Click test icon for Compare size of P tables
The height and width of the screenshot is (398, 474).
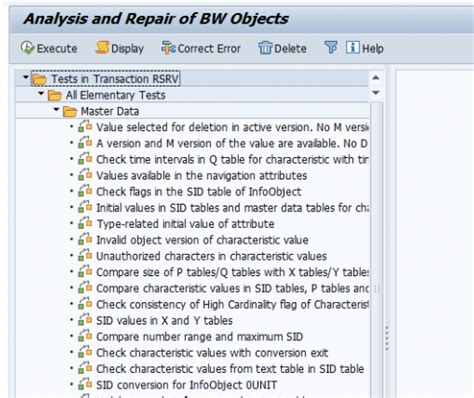point(85,271)
